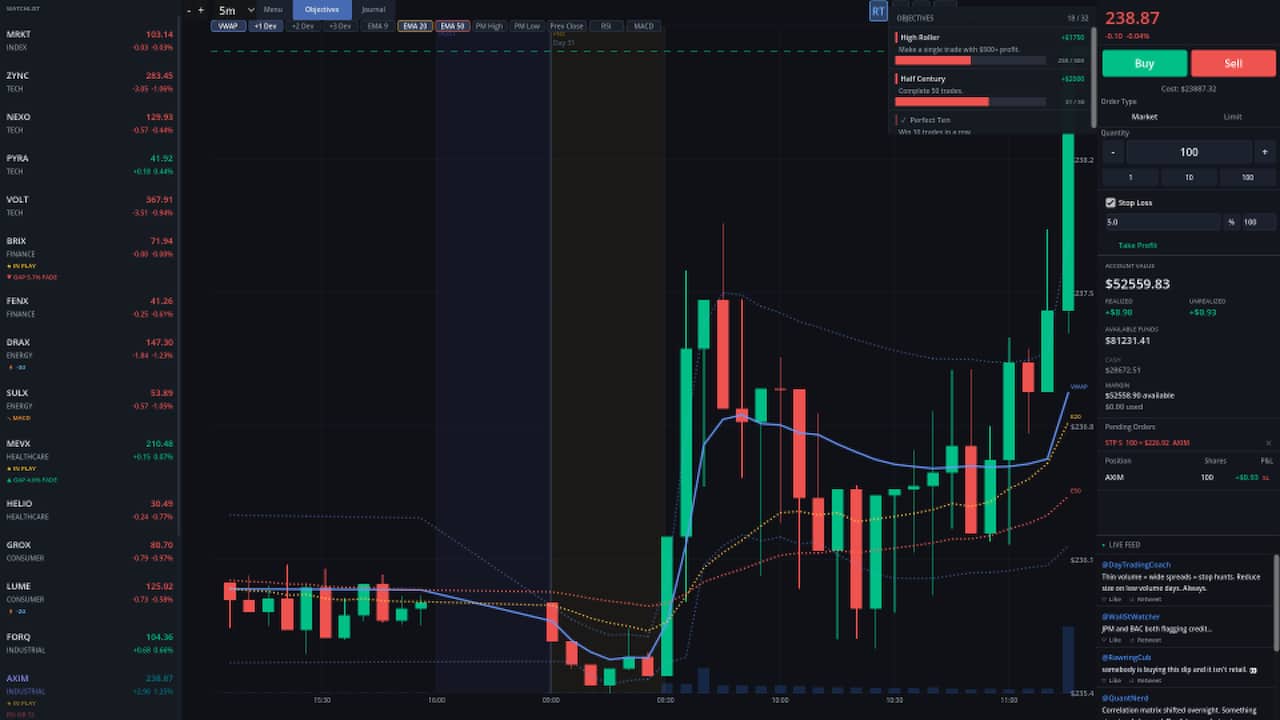Collapse the Live Feed section
Viewport: 1280px width, 720px height.
point(1122,545)
